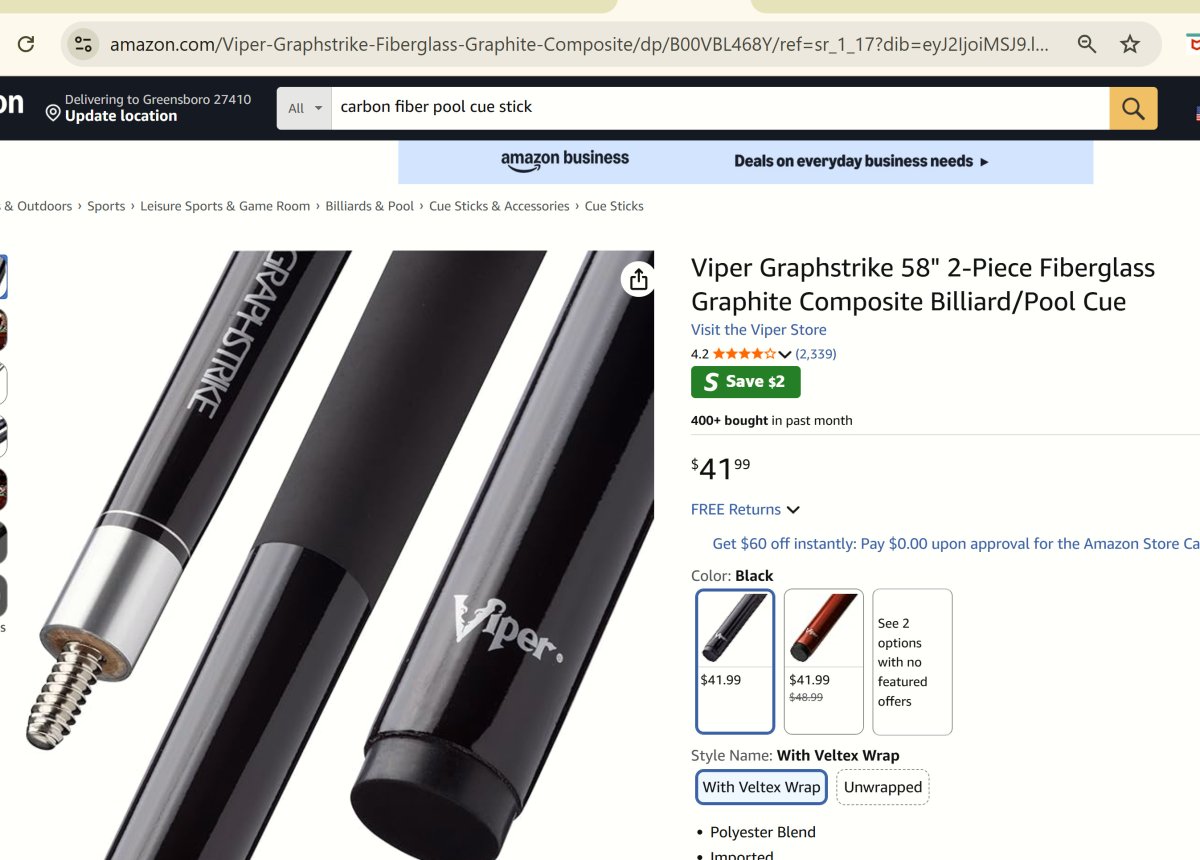Open the All departments search dropdown
This screenshot has height=860, width=1200.
click(x=305, y=108)
